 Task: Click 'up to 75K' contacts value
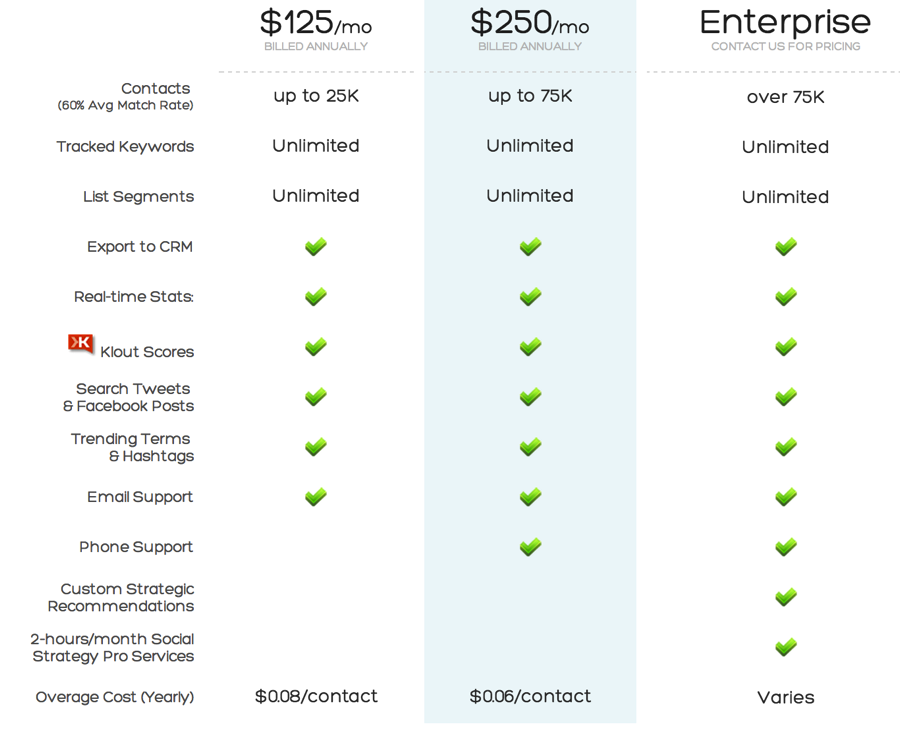click(530, 96)
